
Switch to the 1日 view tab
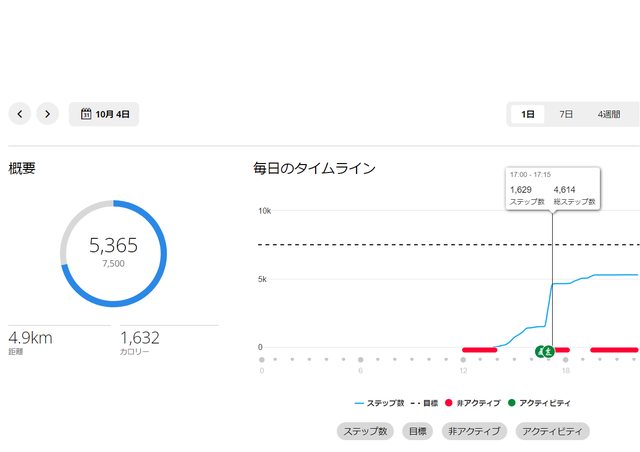[x=528, y=114]
